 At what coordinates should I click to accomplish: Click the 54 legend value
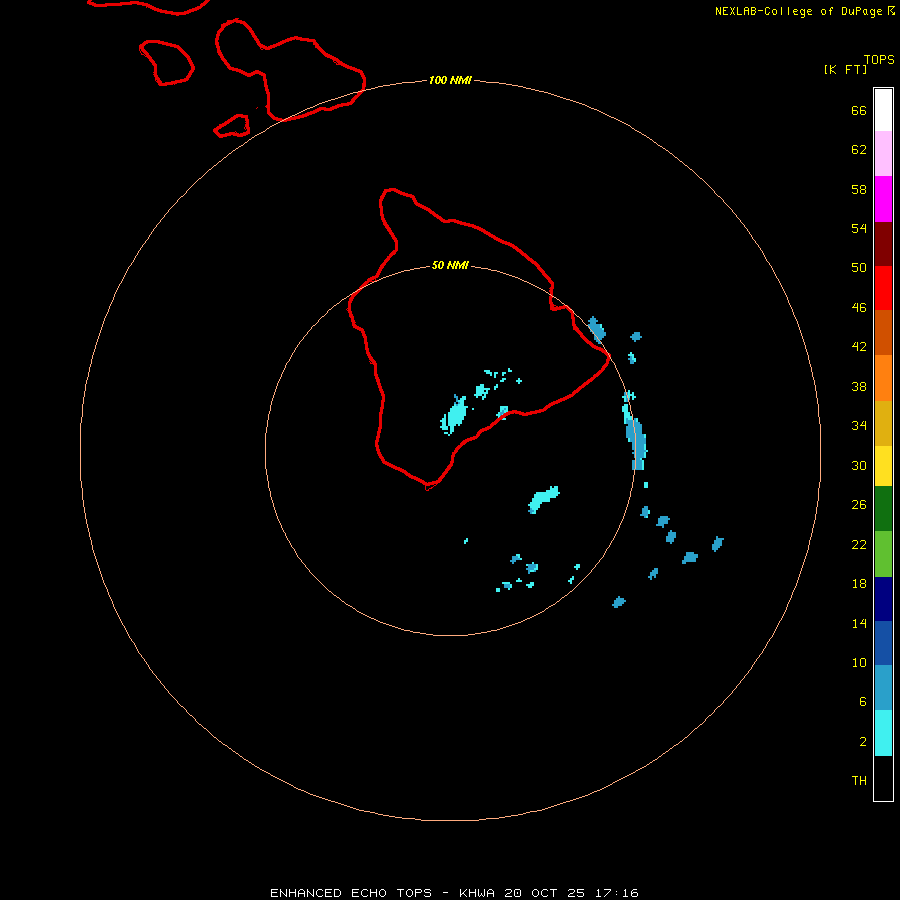pyautogui.click(x=859, y=228)
